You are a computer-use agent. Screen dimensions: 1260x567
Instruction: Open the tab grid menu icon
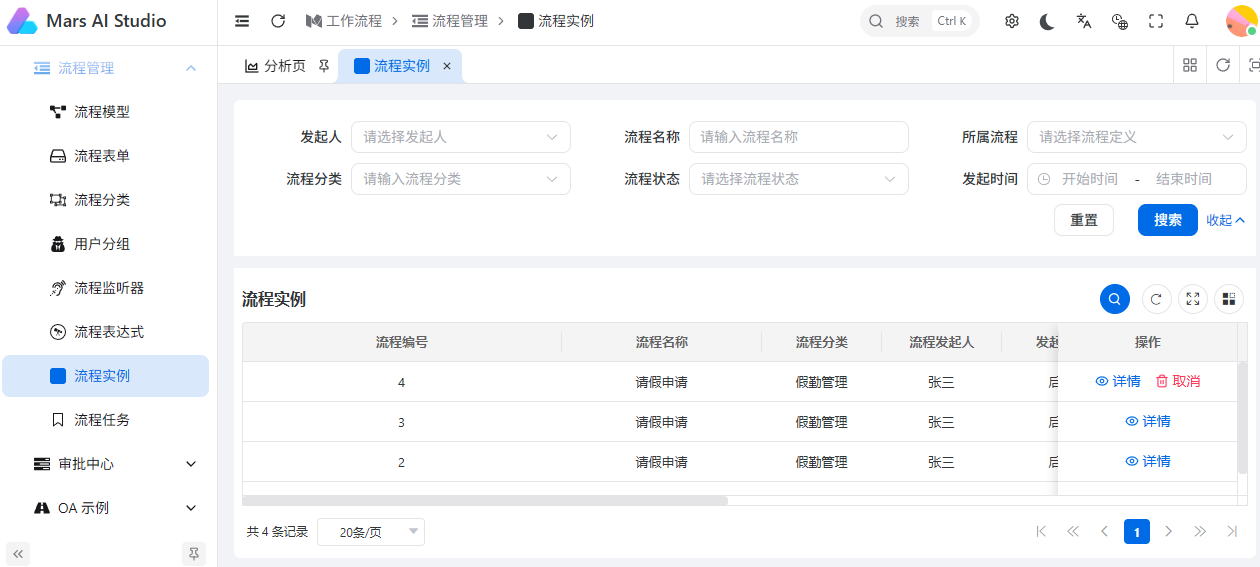(1190, 65)
